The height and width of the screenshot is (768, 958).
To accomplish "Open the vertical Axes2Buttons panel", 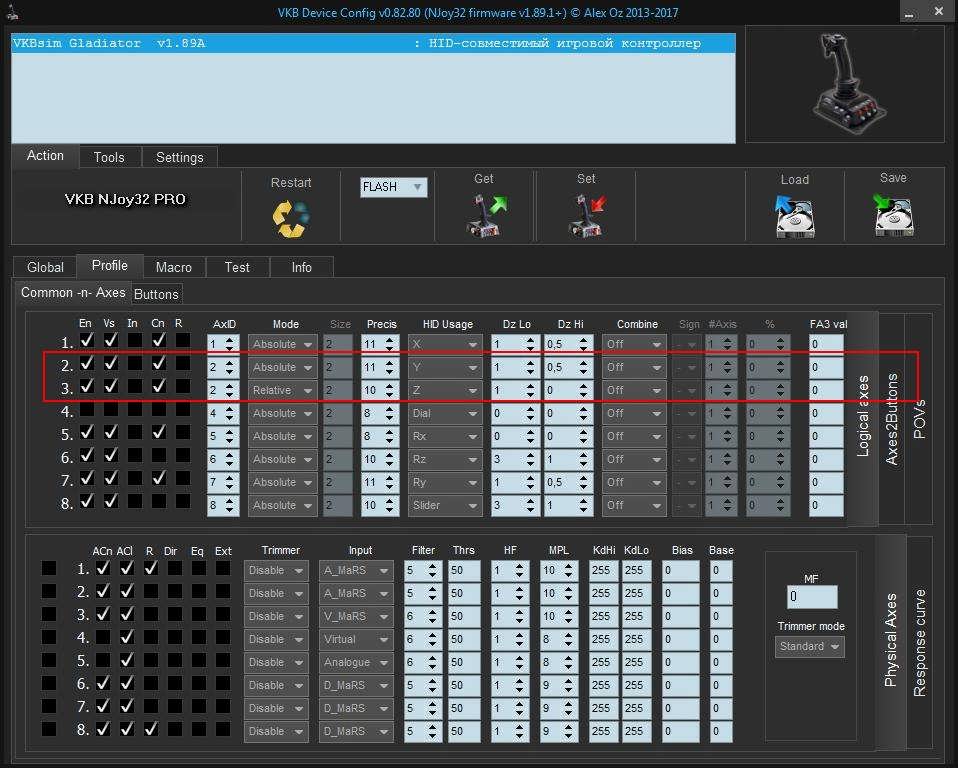I will [x=893, y=419].
